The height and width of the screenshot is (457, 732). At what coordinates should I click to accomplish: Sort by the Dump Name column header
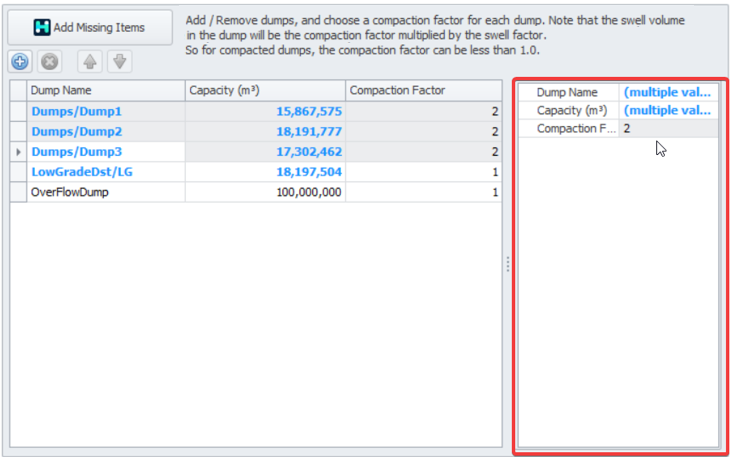[x=106, y=91]
